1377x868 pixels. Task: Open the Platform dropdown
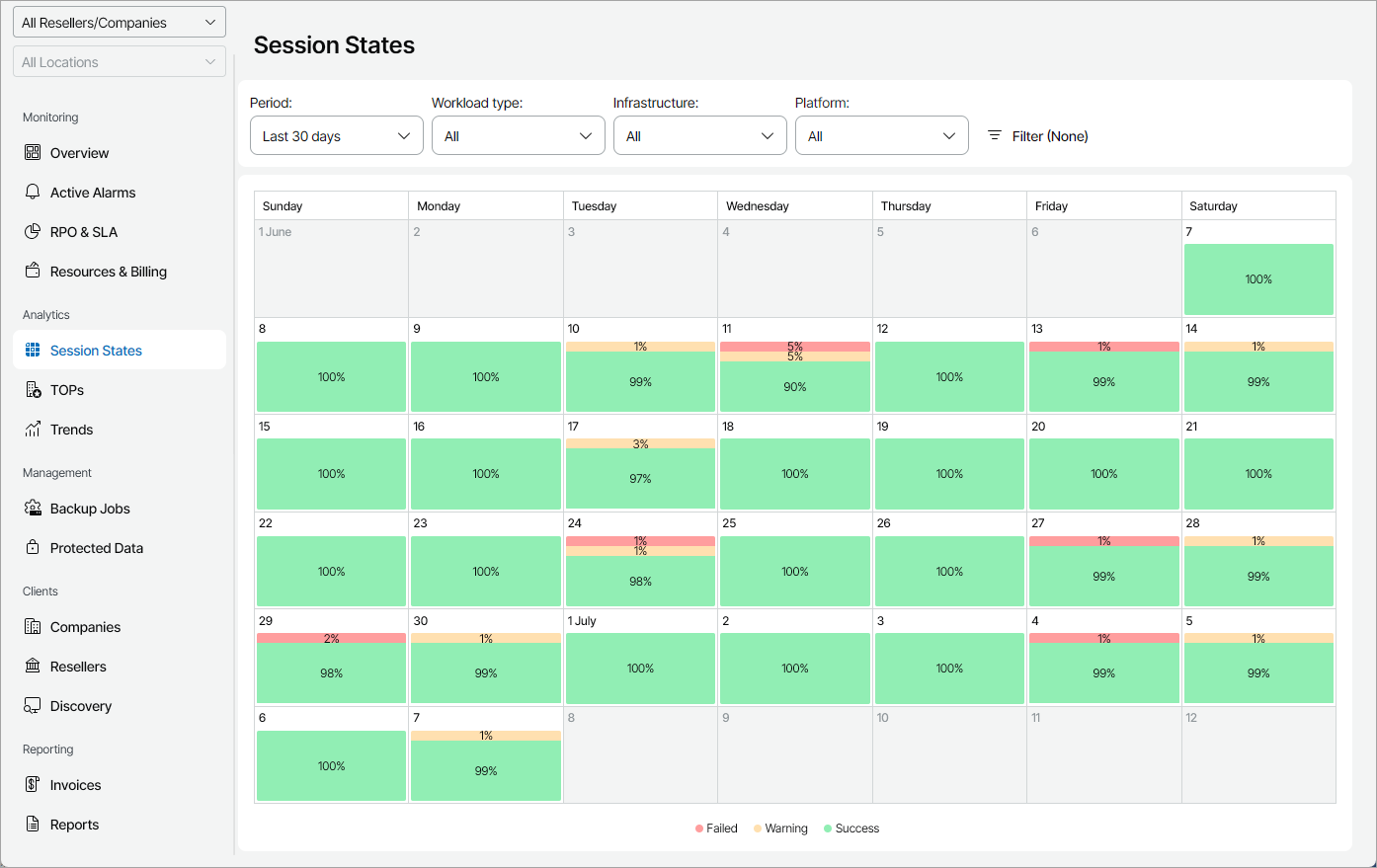coord(881,135)
